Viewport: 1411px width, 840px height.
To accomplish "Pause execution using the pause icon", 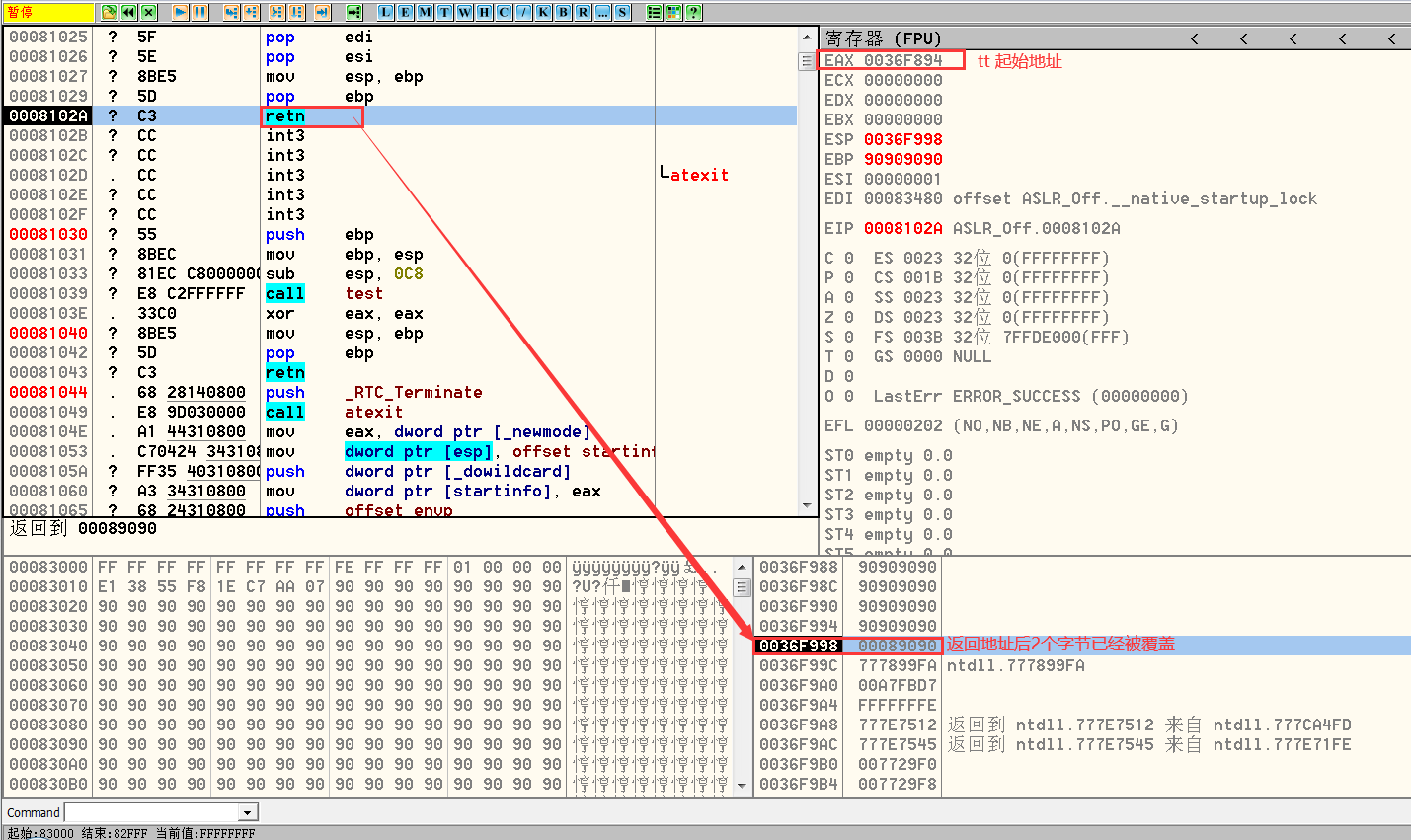I will pos(199,12).
